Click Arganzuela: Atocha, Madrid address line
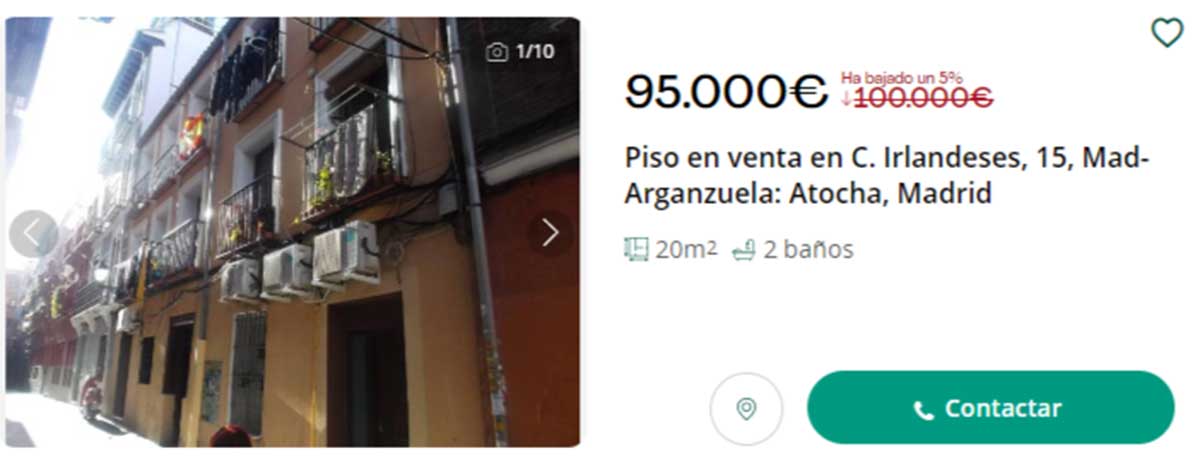The image size is (1200, 463). click(x=808, y=193)
